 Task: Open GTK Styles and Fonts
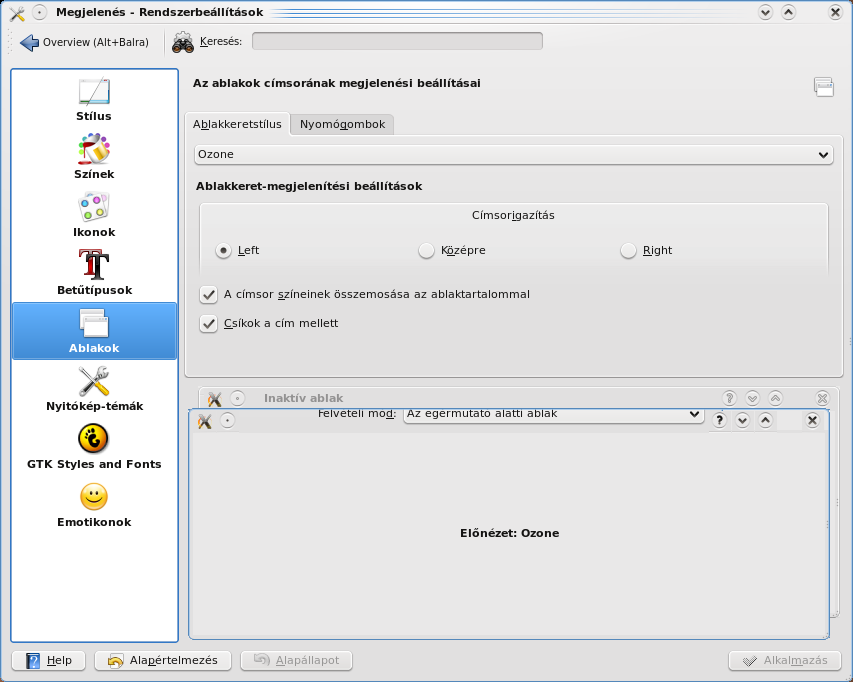click(x=94, y=447)
